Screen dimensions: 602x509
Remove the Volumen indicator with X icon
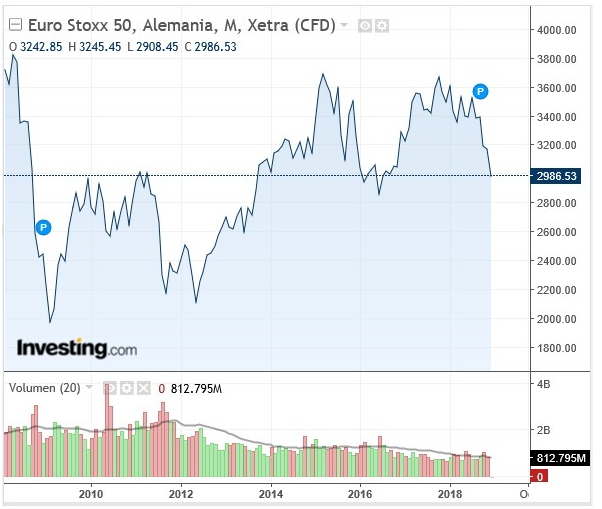click(x=143, y=387)
